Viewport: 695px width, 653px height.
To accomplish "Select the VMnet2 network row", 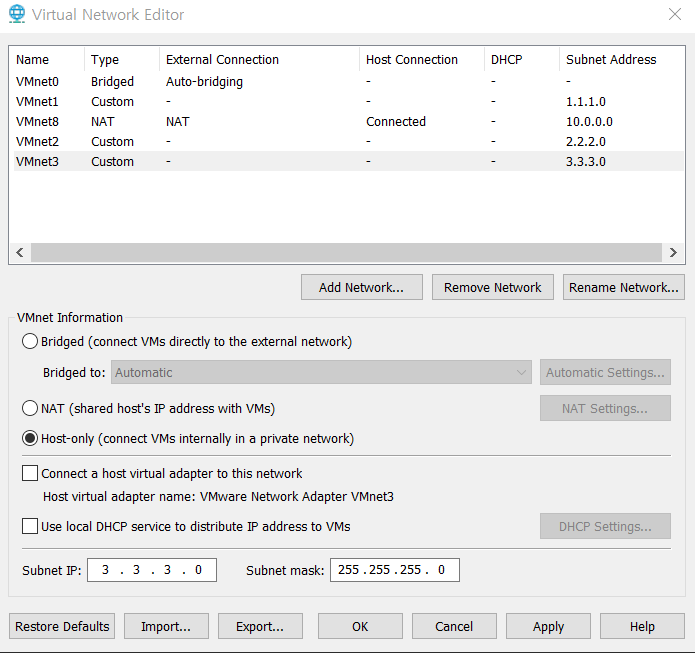I will tap(348, 141).
